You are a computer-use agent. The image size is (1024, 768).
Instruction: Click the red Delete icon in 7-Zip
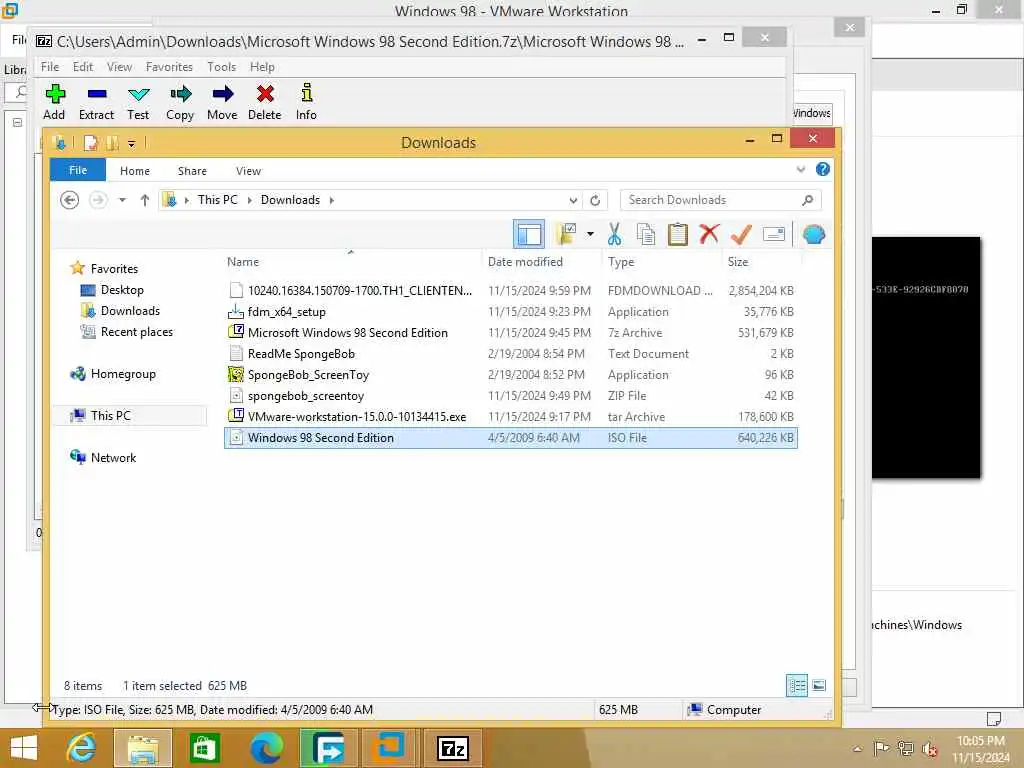point(265,94)
